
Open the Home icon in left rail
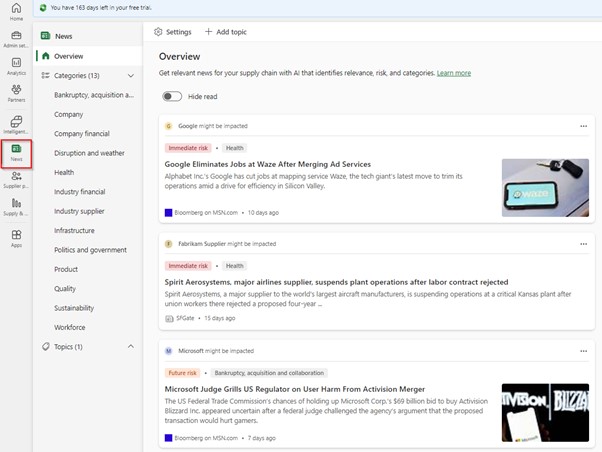pos(16,8)
